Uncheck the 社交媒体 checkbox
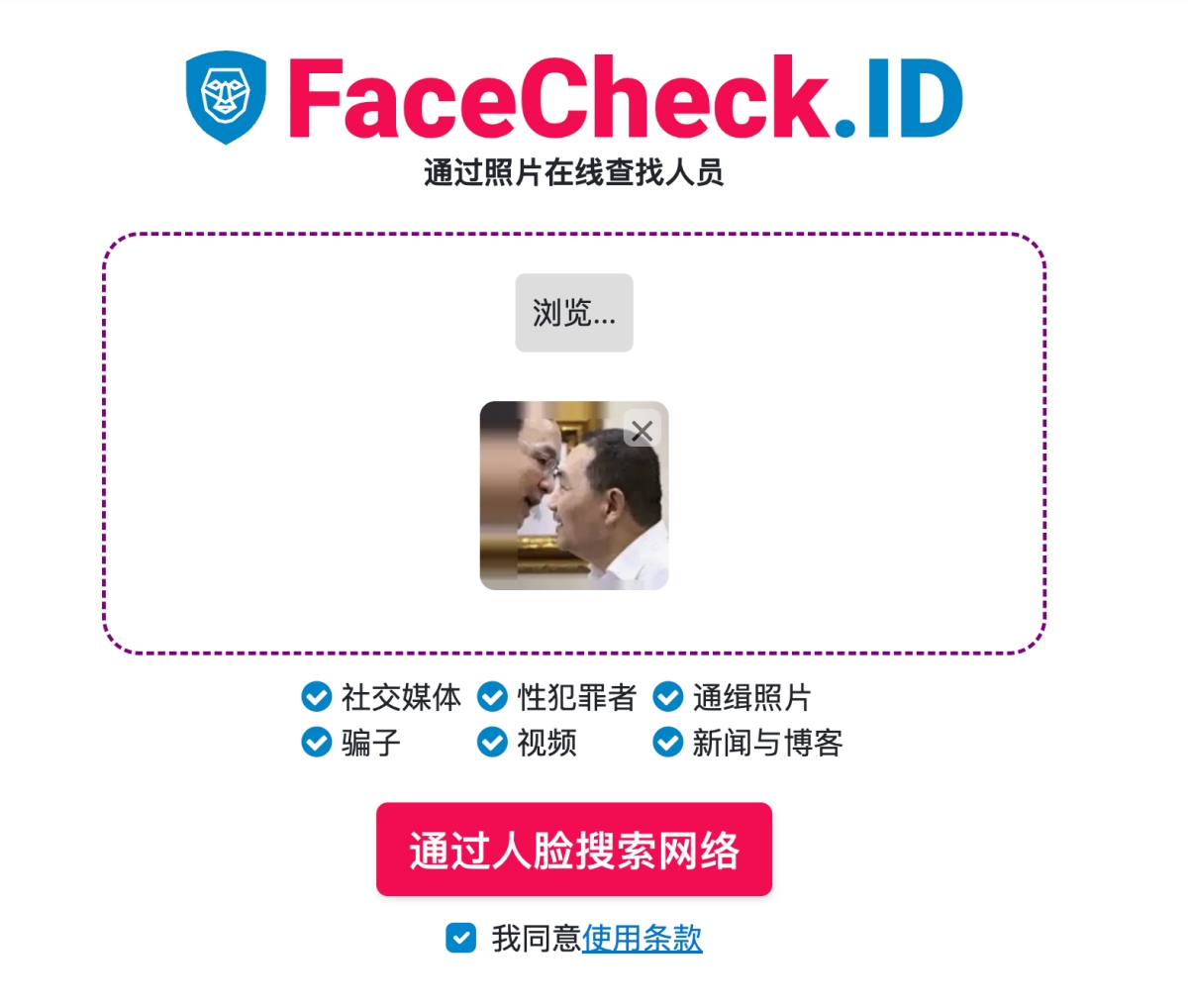The height and width of the screenshot is (1008, 1188). [316, 697]
